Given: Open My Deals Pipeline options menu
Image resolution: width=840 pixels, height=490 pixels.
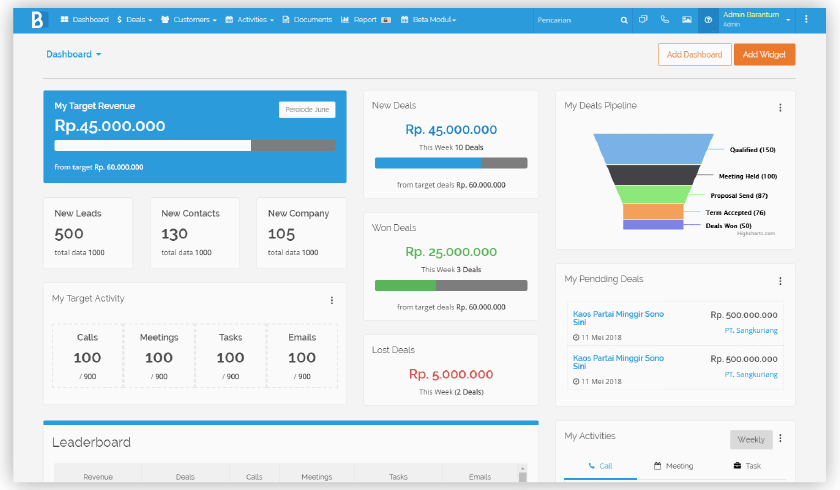Looking at the screenshot, I should tap(780, 107).
